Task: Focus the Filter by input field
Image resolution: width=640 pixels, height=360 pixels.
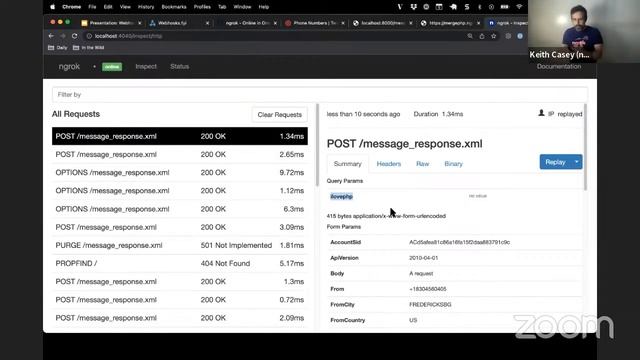Action: (x=320, y=95)
